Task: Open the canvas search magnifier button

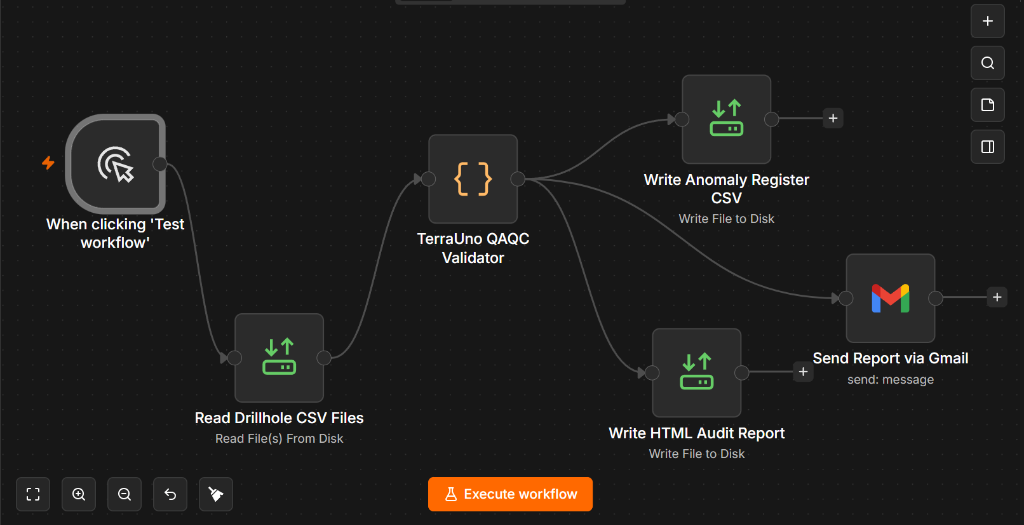Action: point(987,63)
